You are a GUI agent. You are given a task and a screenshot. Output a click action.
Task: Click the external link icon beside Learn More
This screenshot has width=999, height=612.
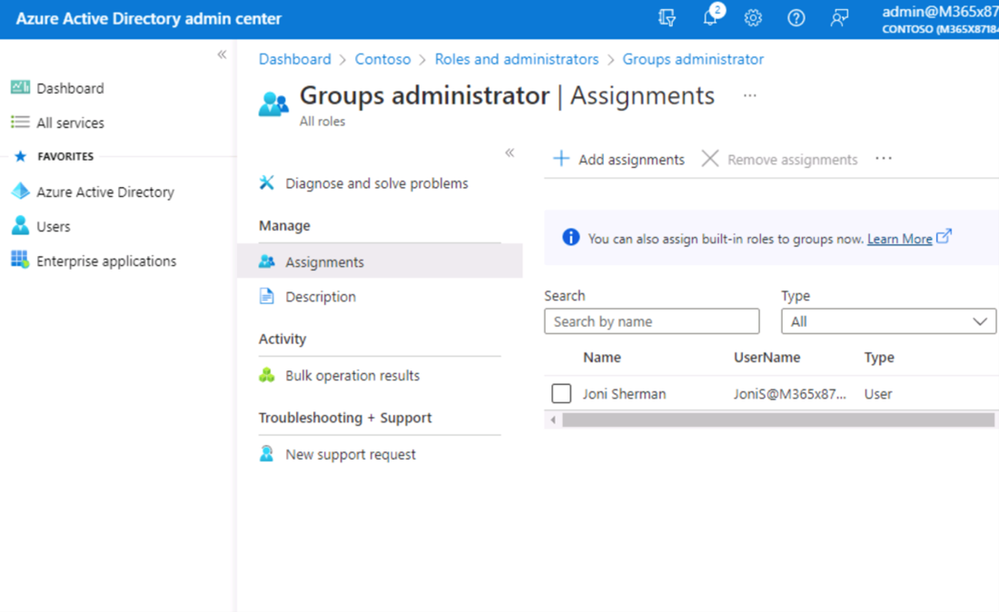[944, 236]
